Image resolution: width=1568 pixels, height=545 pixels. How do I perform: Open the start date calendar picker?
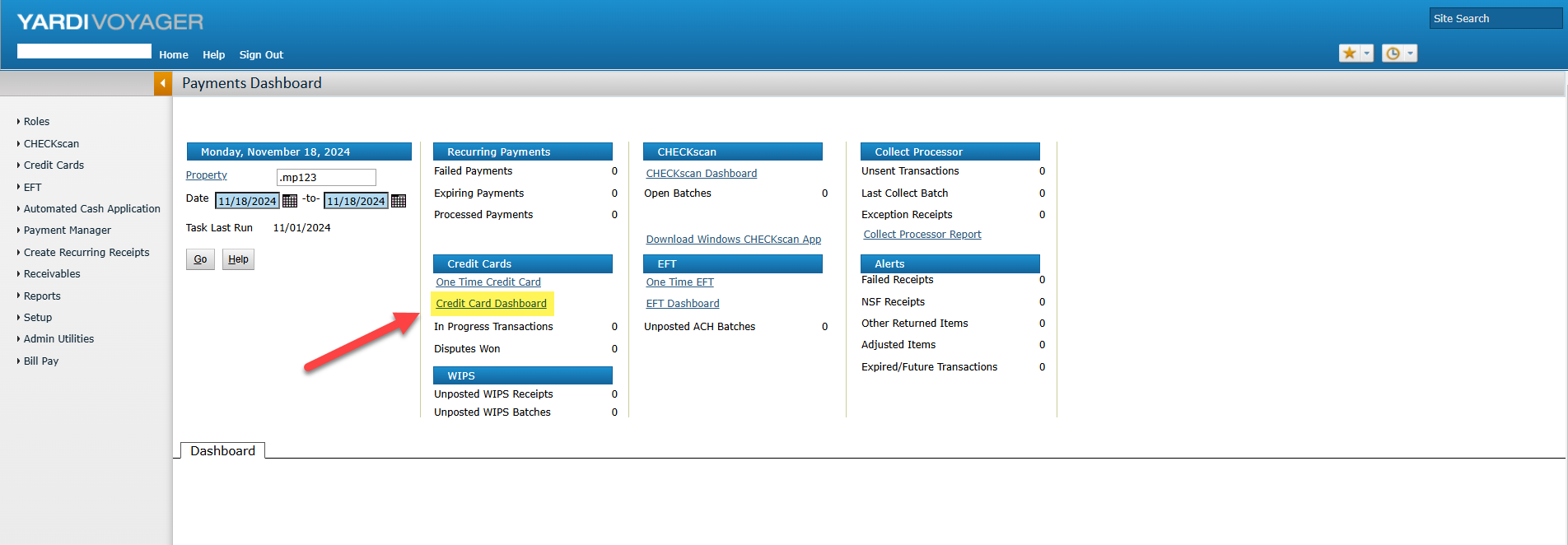(x=290, y=201)
